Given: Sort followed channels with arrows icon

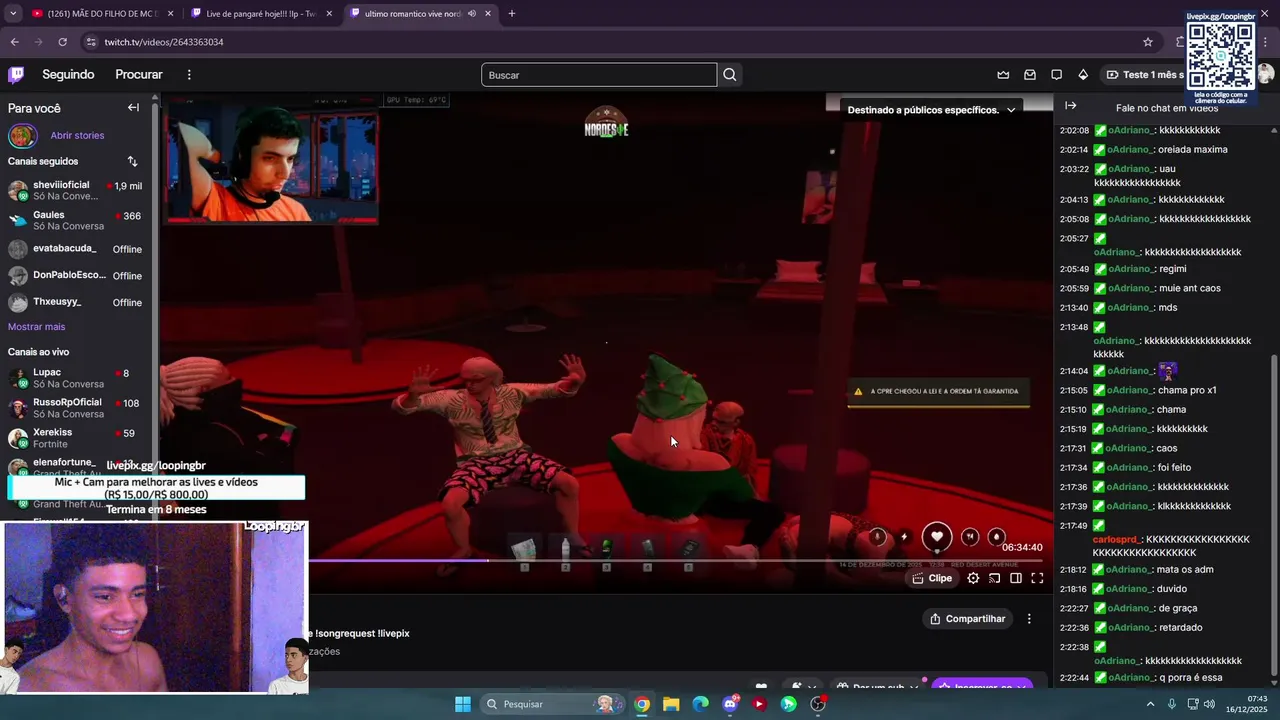Looking at the screenshot, I should (133, 161).
